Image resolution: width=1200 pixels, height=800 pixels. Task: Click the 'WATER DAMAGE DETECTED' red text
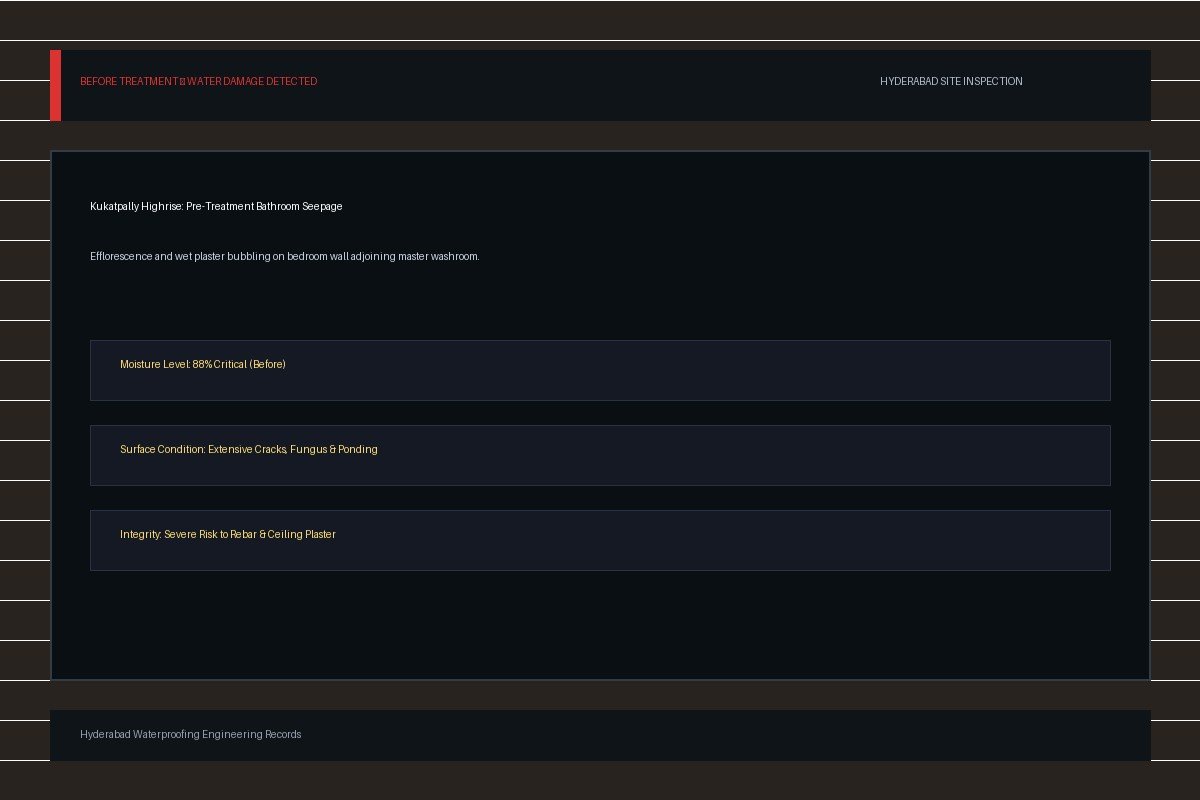(x=251, y=81)
